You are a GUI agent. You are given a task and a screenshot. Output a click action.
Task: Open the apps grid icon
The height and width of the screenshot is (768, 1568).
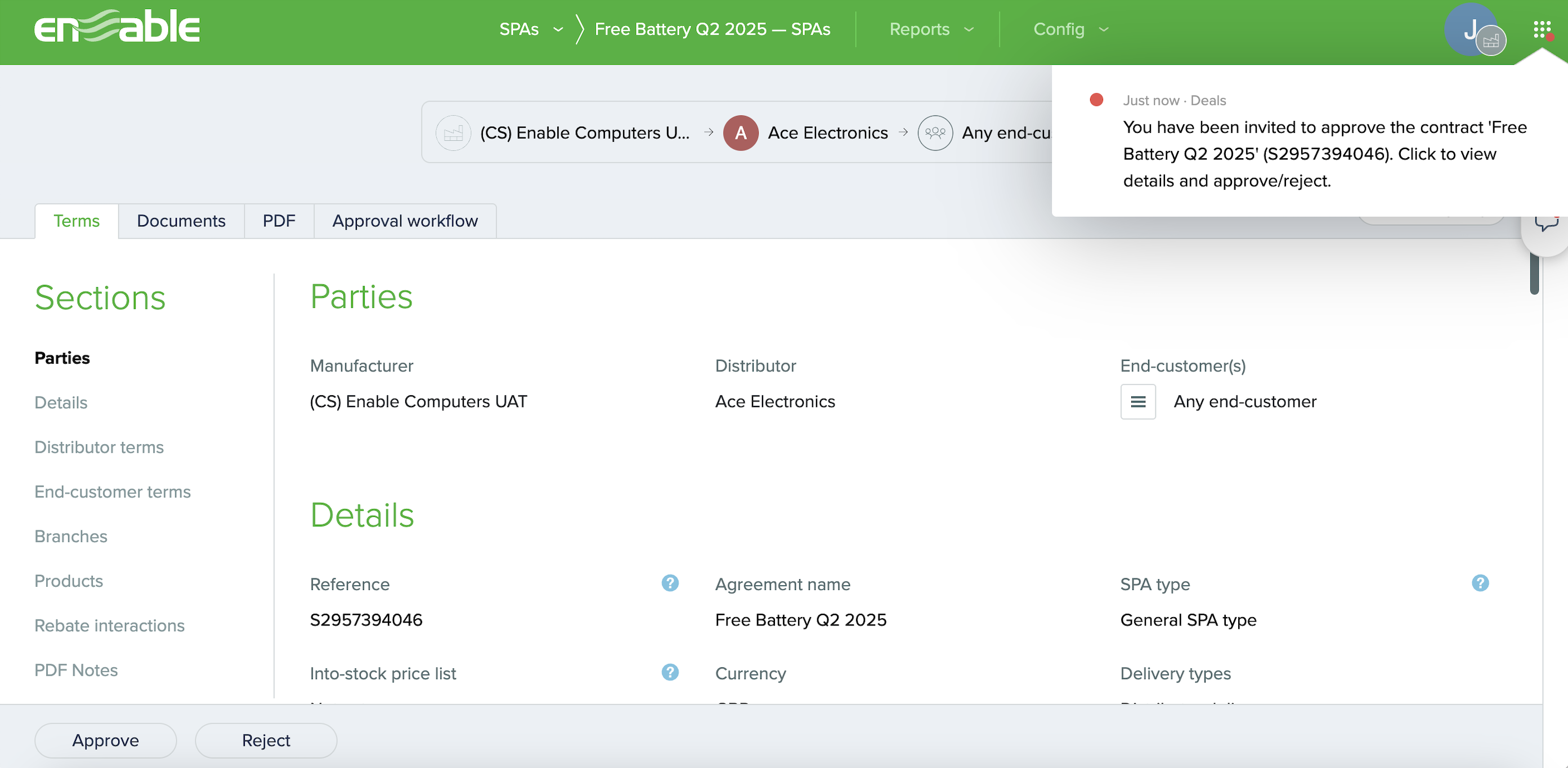(1542, 29)
